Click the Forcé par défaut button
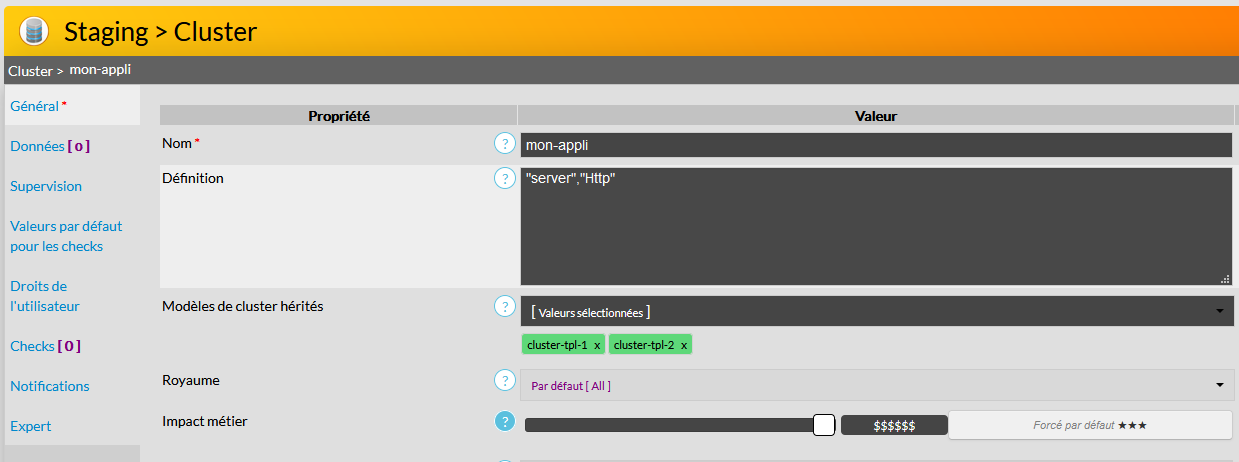Image resolution: width=1239 pixels, height=462 pixels. tap(1089, 425)
